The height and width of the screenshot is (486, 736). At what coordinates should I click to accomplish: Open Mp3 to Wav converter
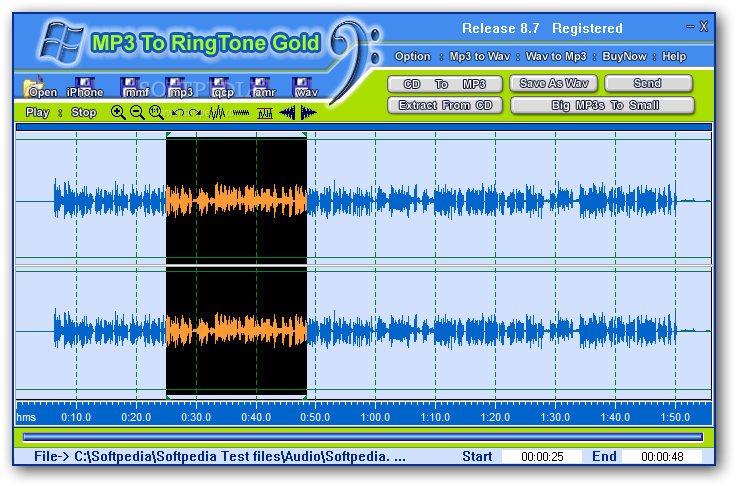tap(480, 56)
